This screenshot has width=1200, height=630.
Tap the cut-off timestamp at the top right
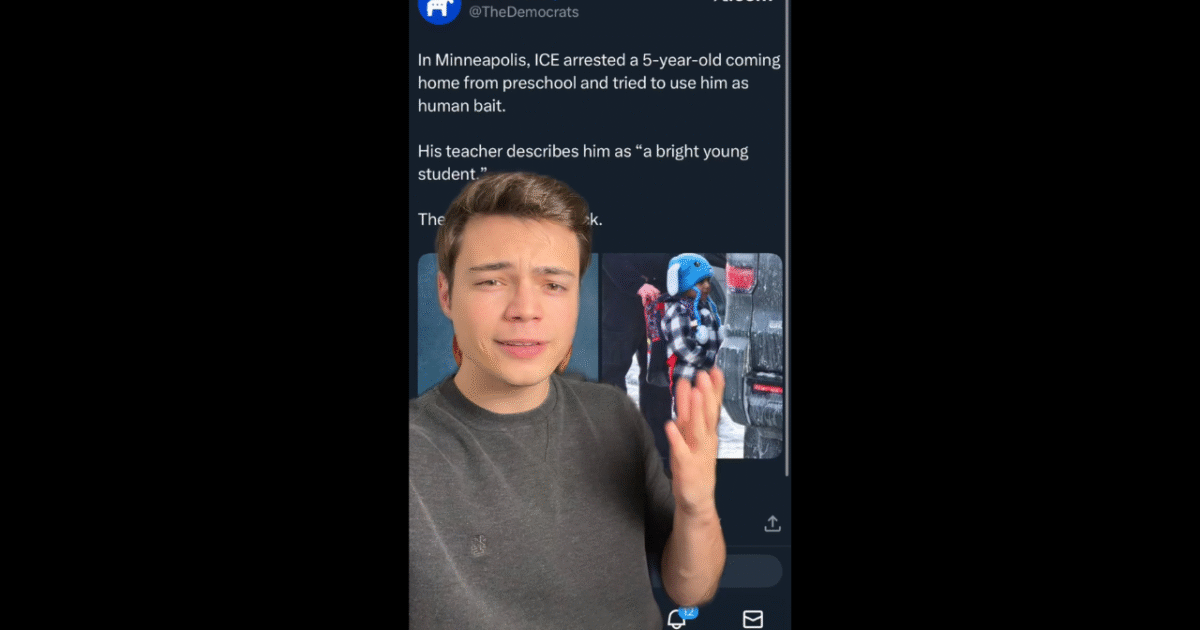[x=742, y=2]
